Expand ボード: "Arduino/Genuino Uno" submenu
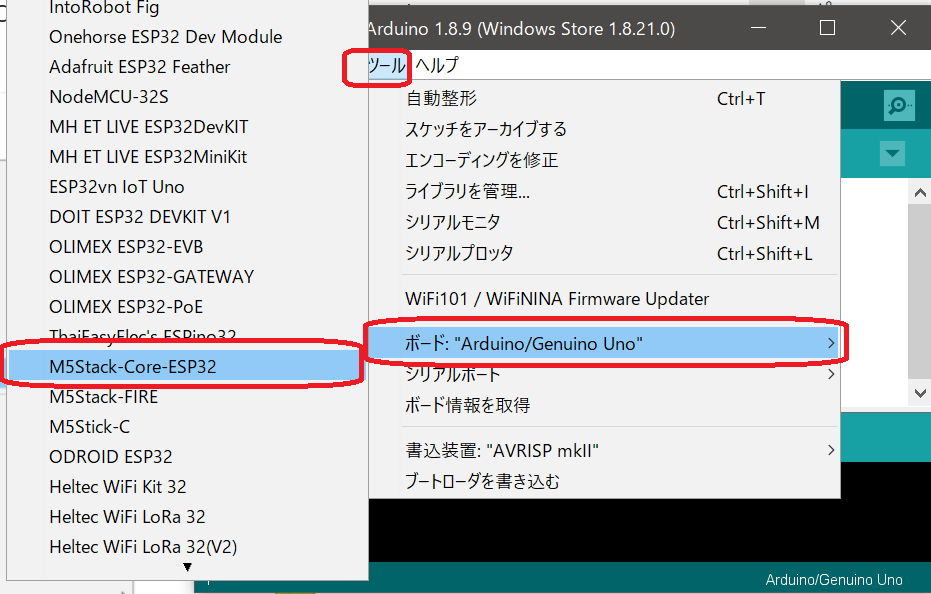 point(604,343)
